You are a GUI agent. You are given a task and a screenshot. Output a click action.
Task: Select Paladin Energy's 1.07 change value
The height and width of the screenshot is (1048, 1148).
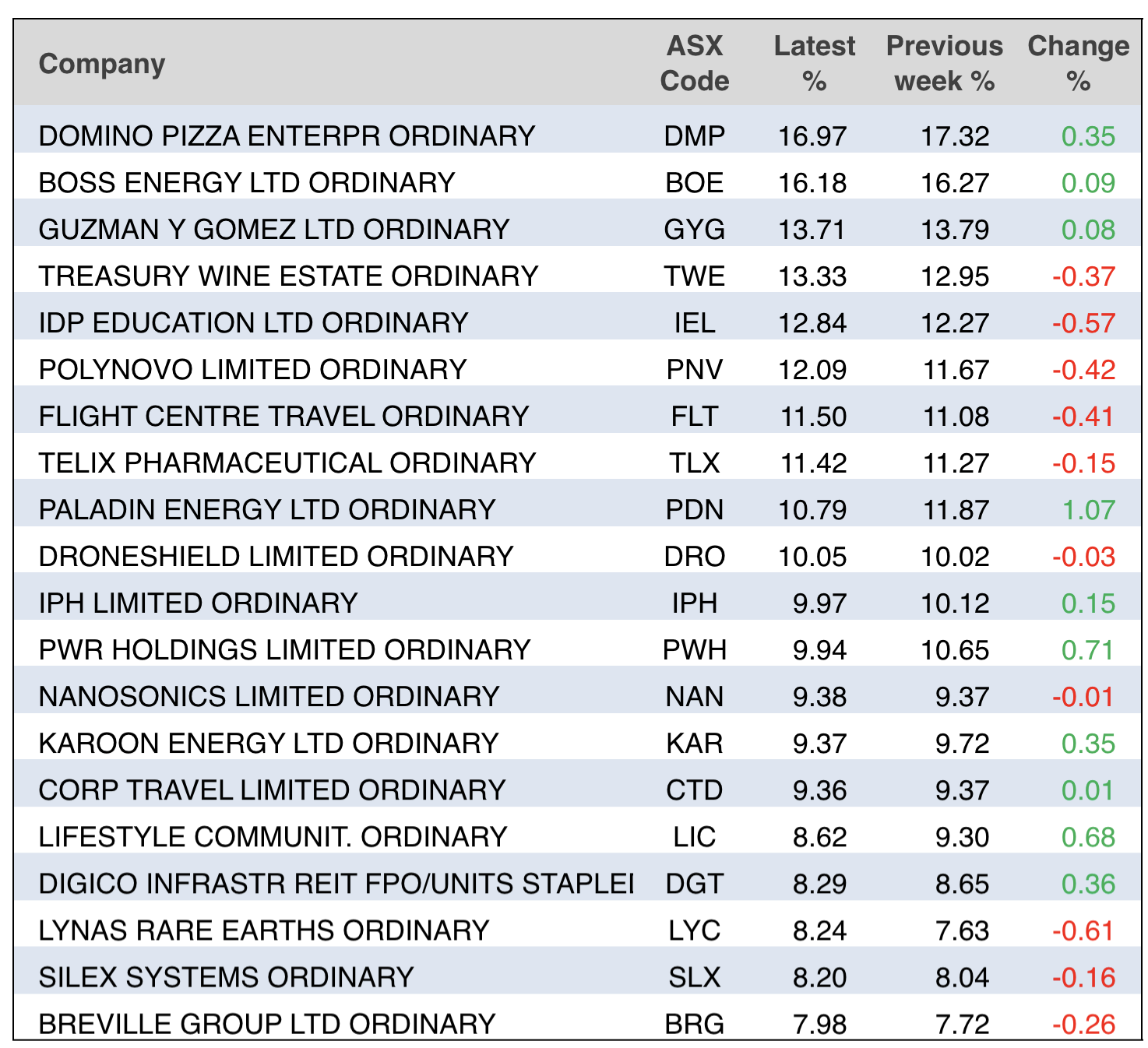1088,510
